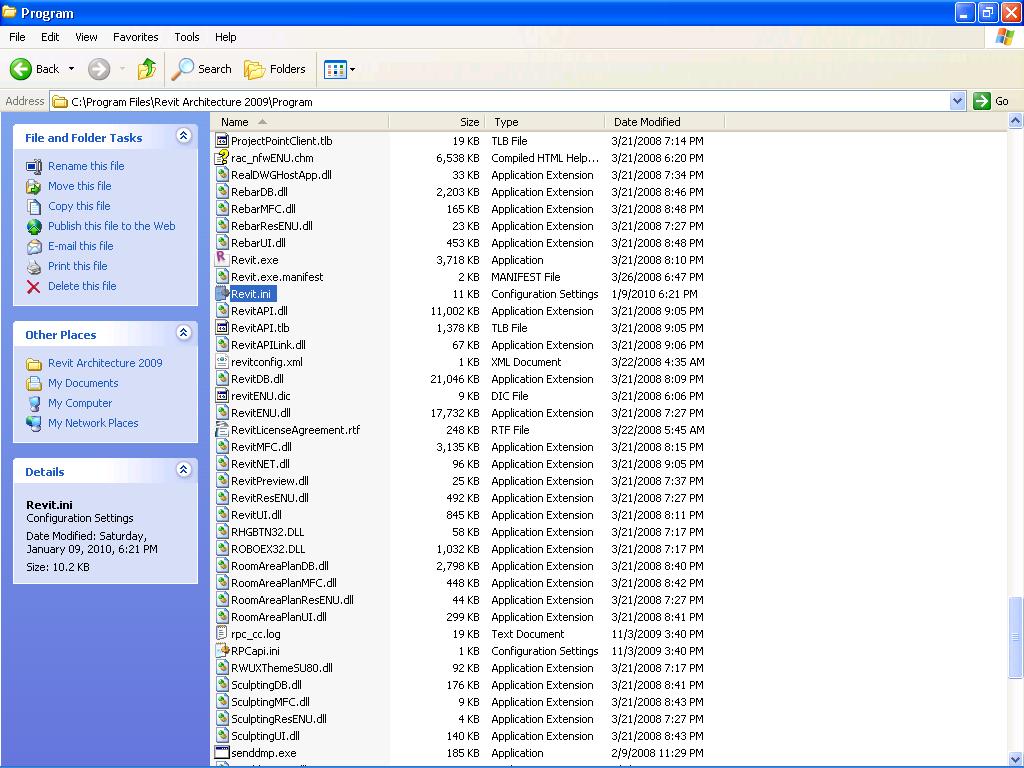The width and height of the screenshot is (1024, 768).
Task: Select the RPCapi.ini file icon
Action: pos(222,651)
